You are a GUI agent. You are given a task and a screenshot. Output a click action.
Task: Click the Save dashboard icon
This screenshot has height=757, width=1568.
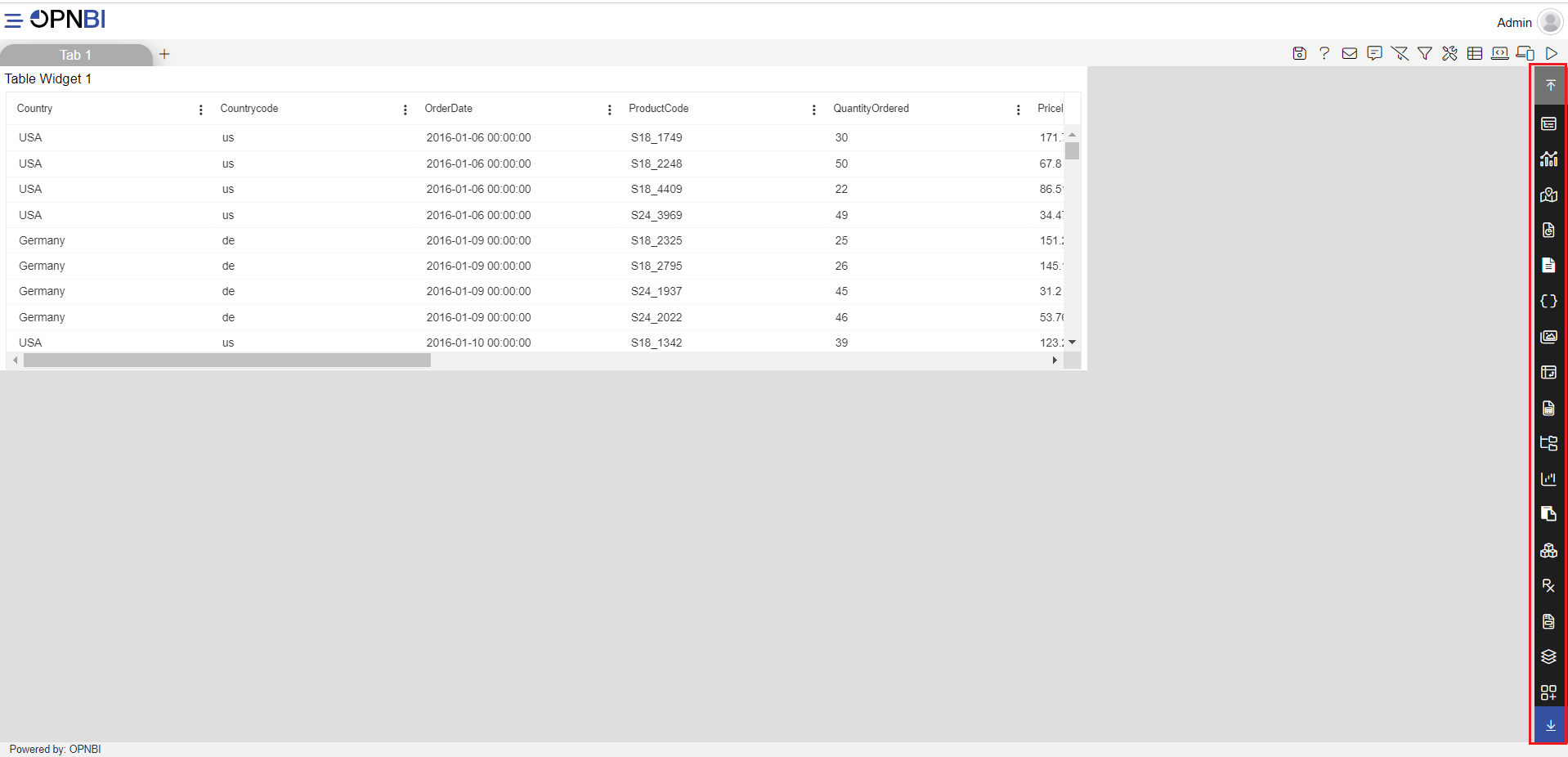point(1299,53)
